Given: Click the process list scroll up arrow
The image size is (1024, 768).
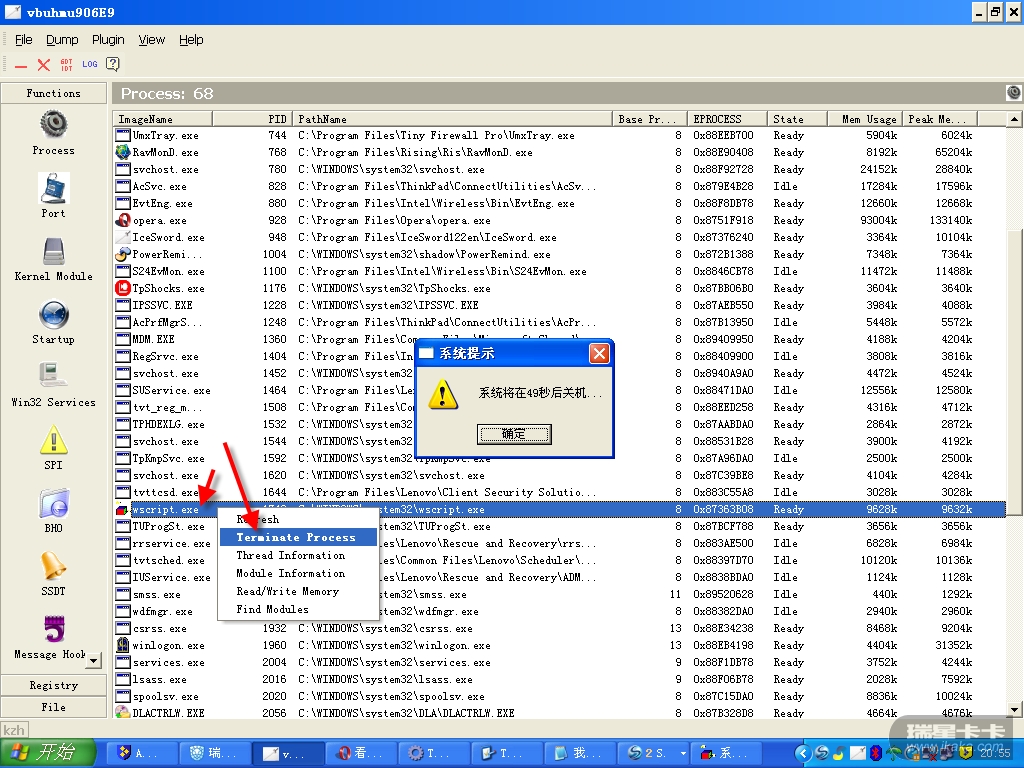Looking at the screenshot, I should (x=1014, y=119).
